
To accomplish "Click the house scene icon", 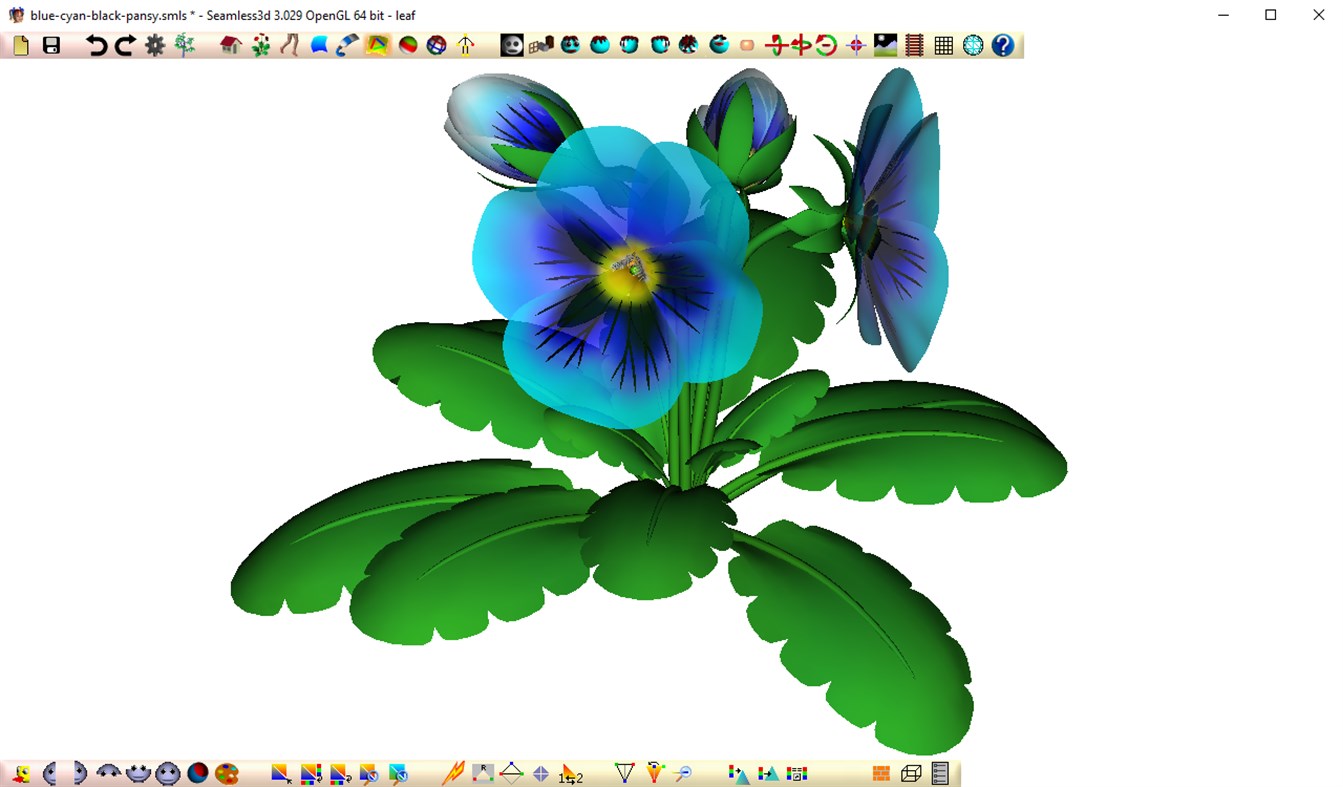I will coord(229,44).
